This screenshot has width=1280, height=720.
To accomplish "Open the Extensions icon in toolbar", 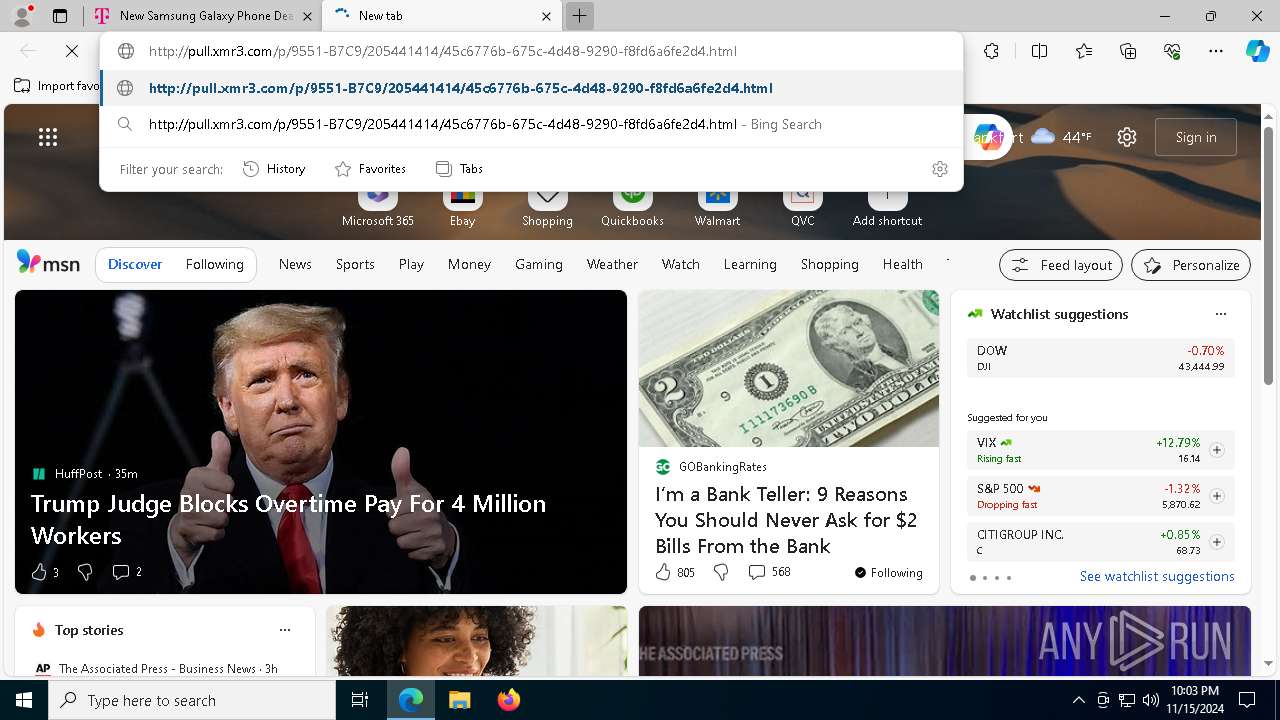I will click(x=991, y=51).
